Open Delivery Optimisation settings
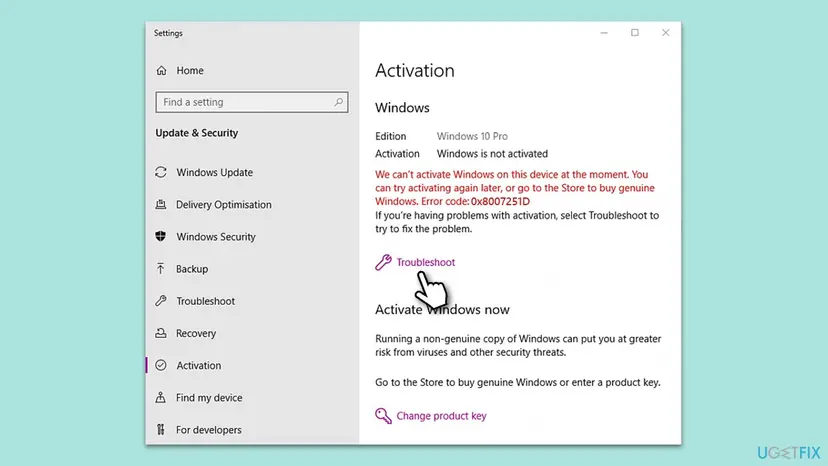 click(223, 204)
